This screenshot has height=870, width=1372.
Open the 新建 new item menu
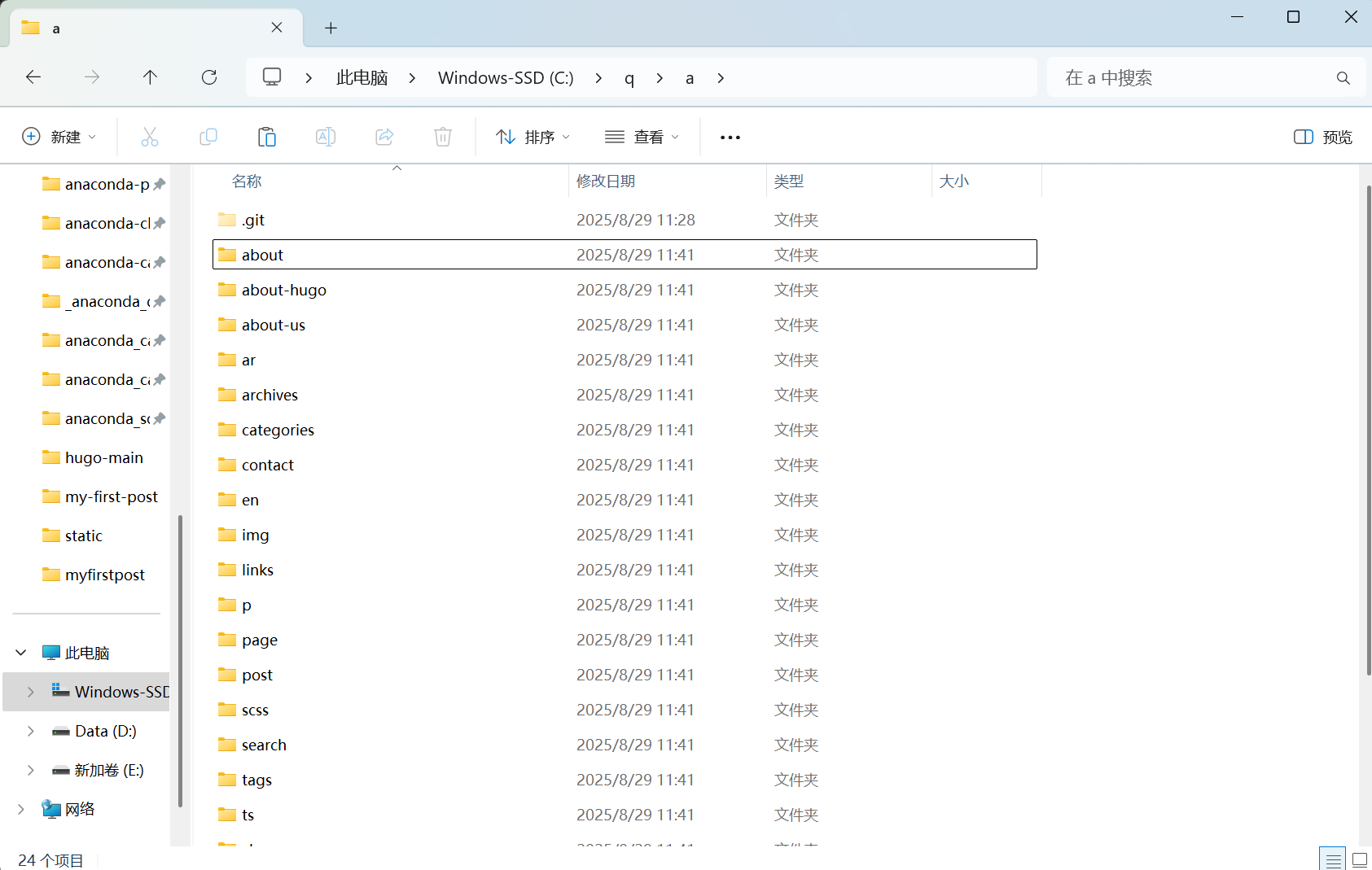click(x=59, y=137)
